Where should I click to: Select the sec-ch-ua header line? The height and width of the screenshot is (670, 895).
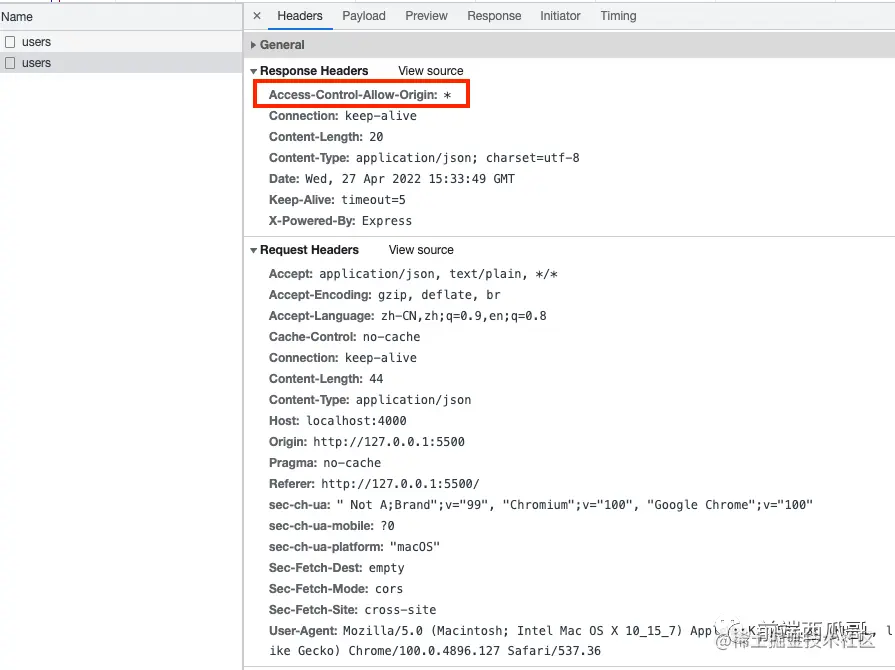click(541, 505)
